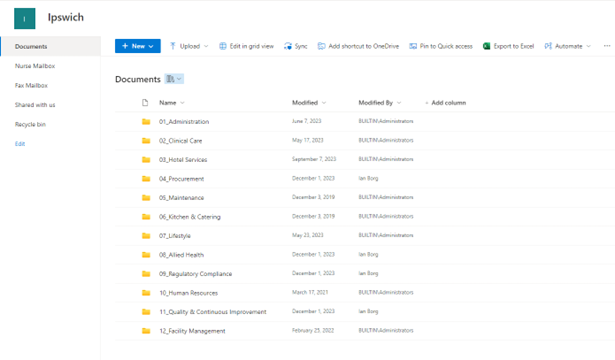Screen dimensions: 615x360
Task: Open the 11_Quality & Continuous Improvement folder name
Action: coord(213,312)
